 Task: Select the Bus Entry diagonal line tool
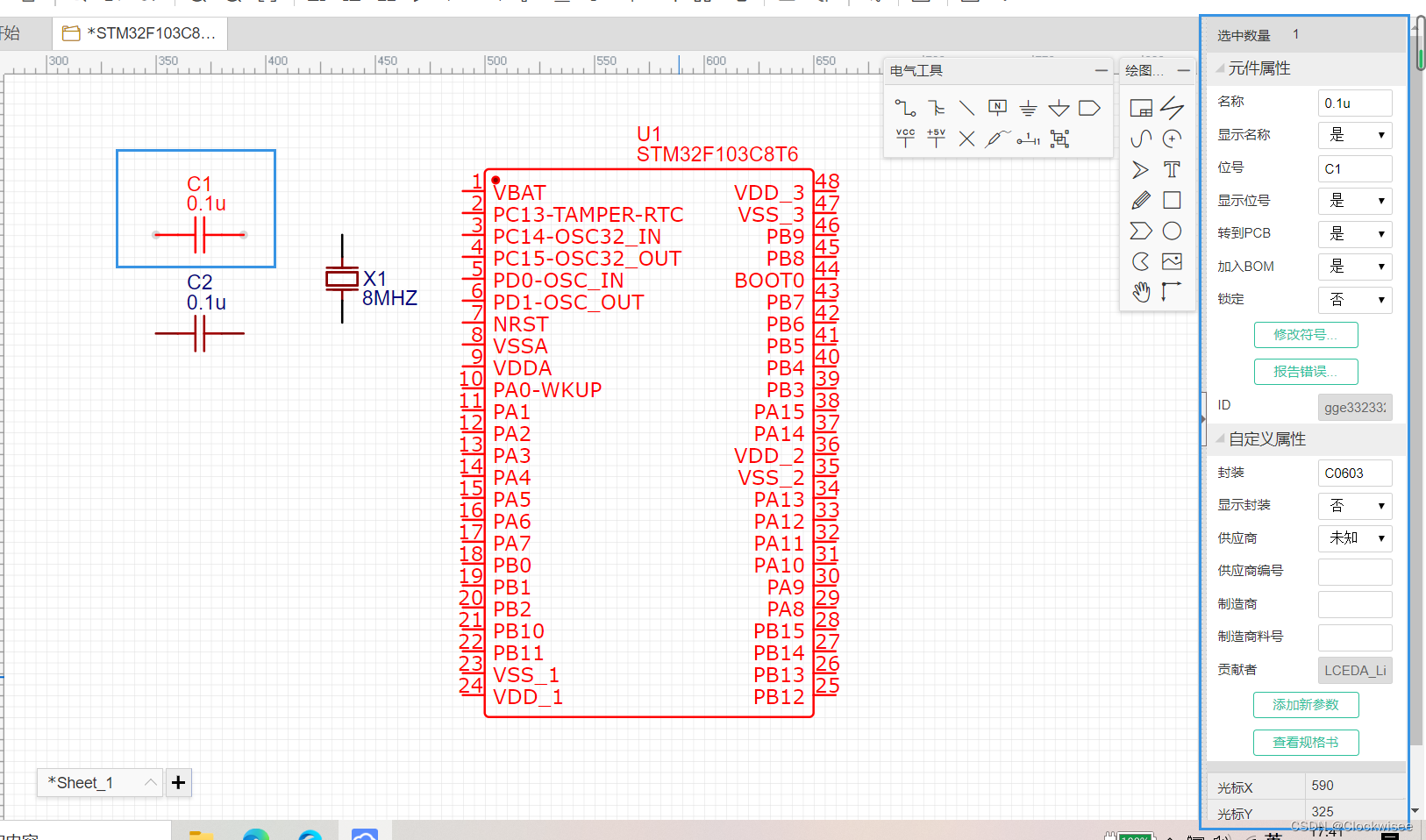point(966,108)
